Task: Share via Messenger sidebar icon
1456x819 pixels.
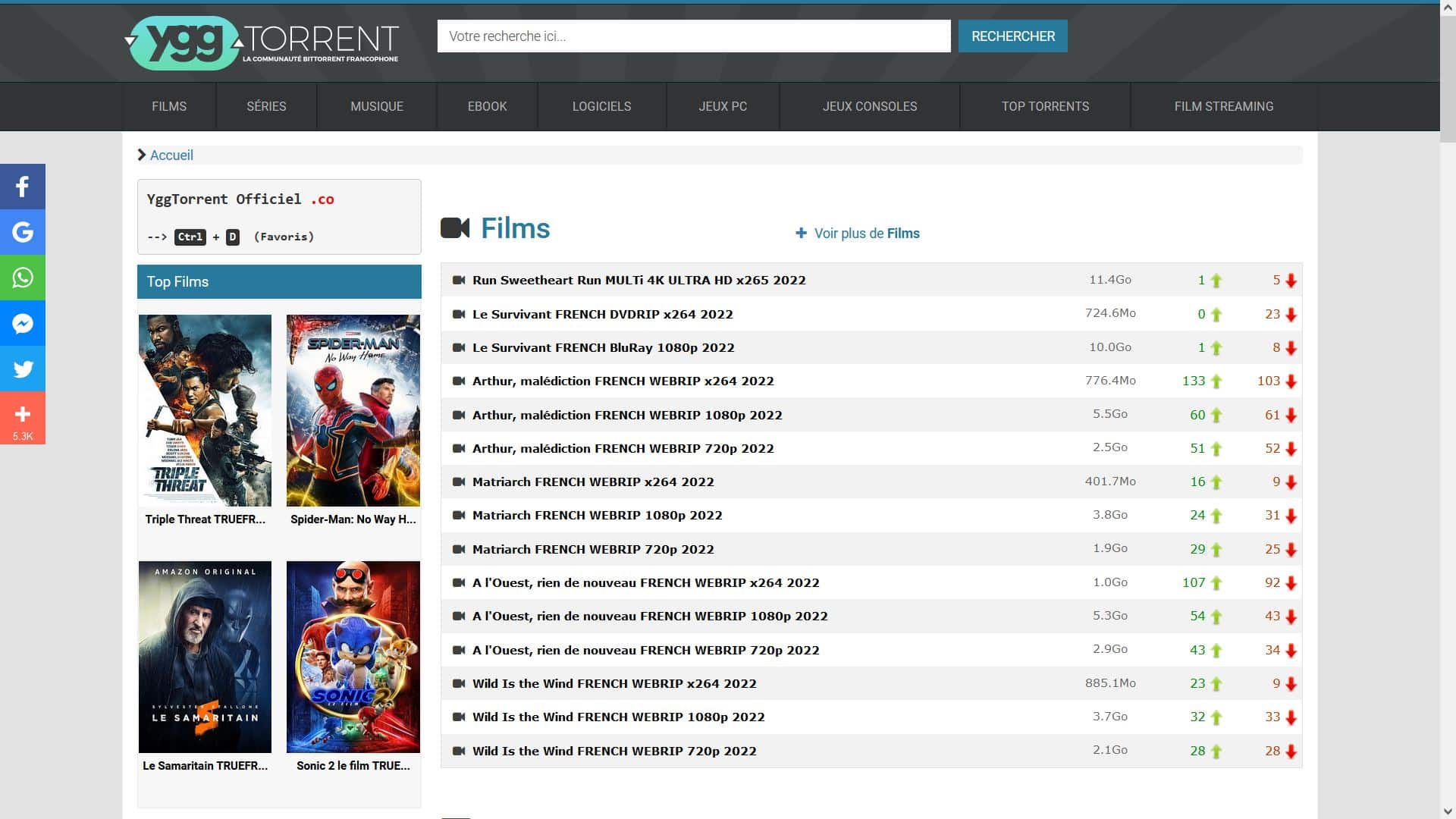Action: (x=23, y=323)
